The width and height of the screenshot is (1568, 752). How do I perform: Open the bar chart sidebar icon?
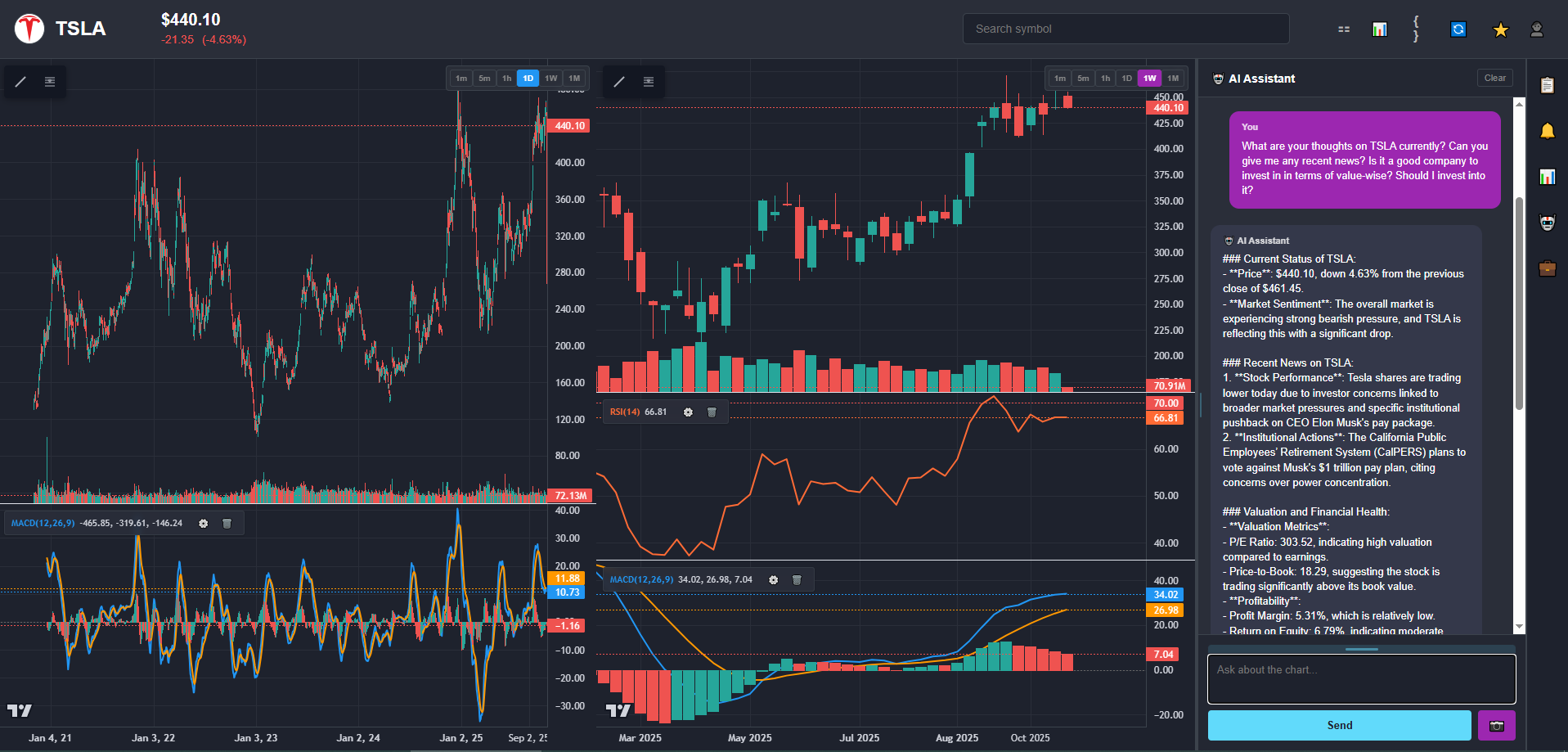click(1548, 177)
